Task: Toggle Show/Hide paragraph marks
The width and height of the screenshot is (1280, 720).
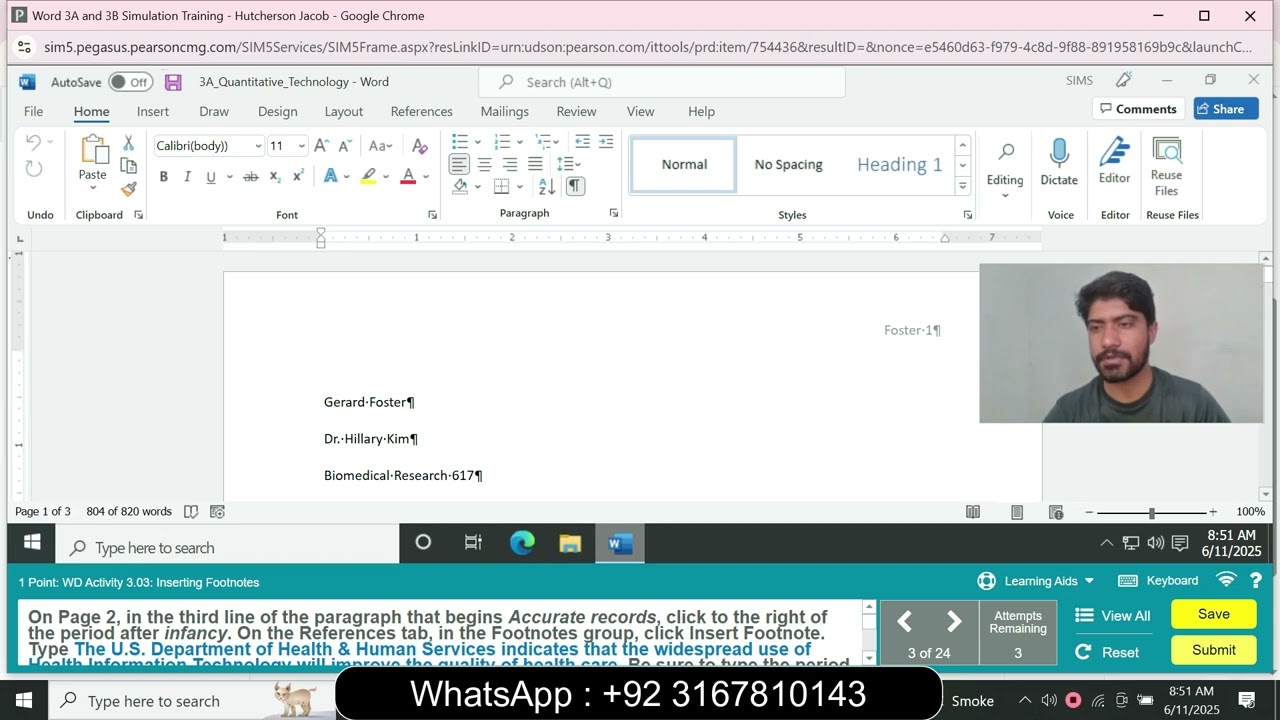Action: pos(575,186)
